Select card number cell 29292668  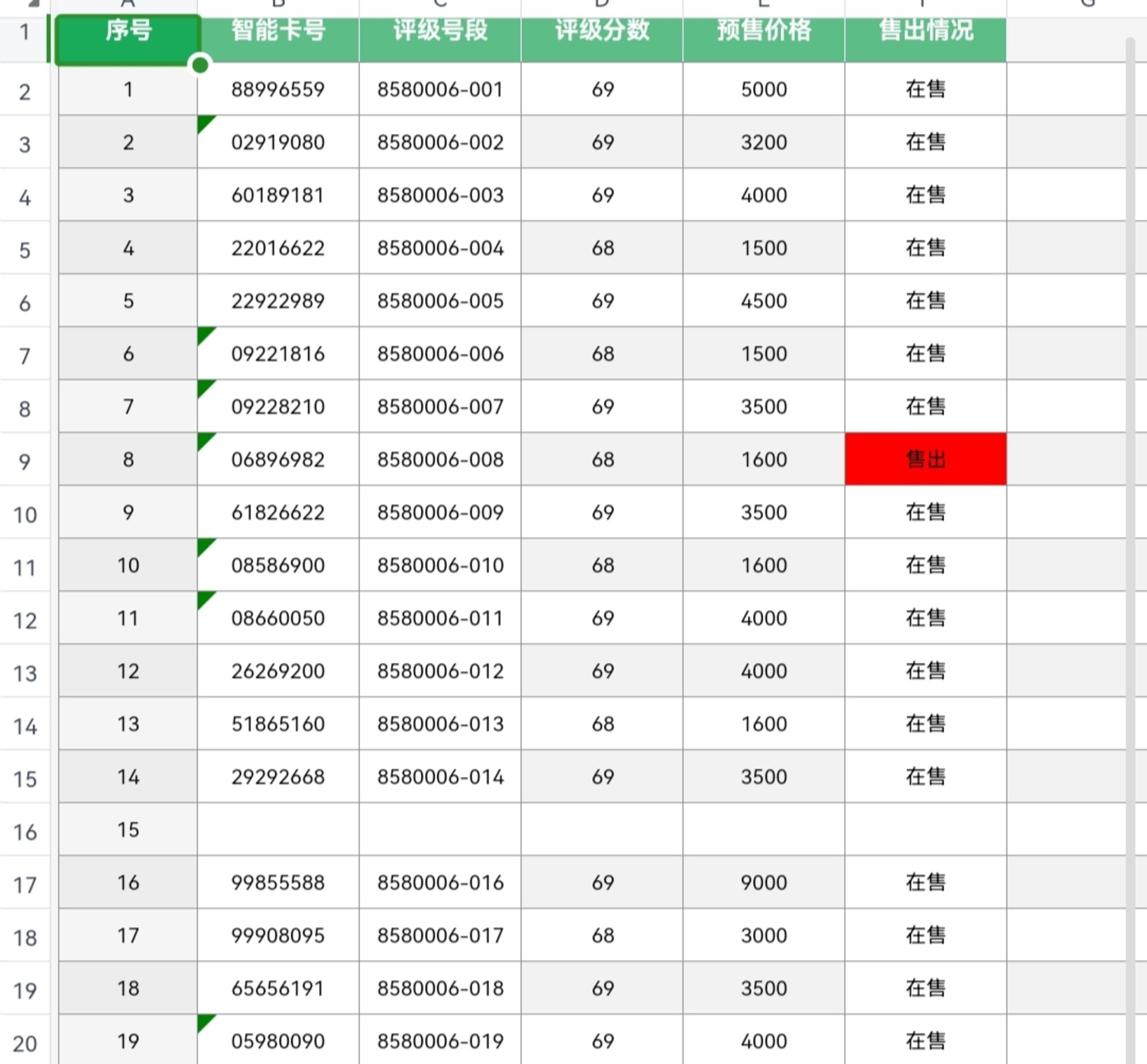278,776
